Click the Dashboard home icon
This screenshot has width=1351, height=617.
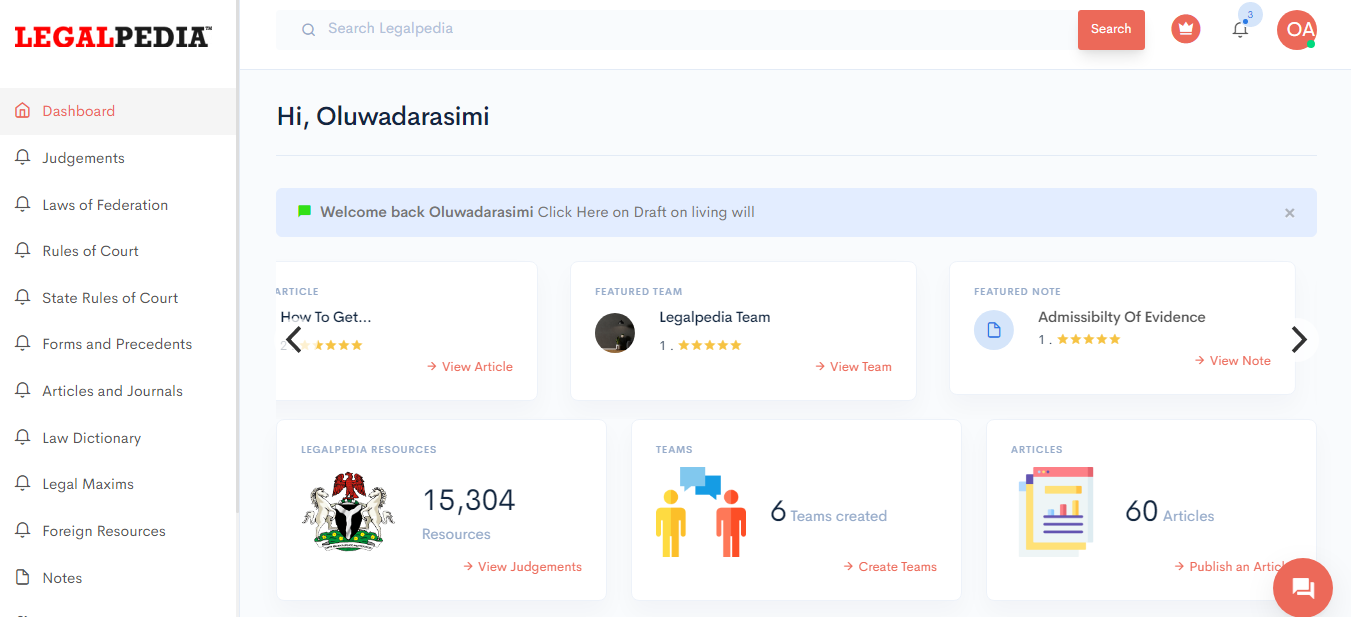[22, 111]
